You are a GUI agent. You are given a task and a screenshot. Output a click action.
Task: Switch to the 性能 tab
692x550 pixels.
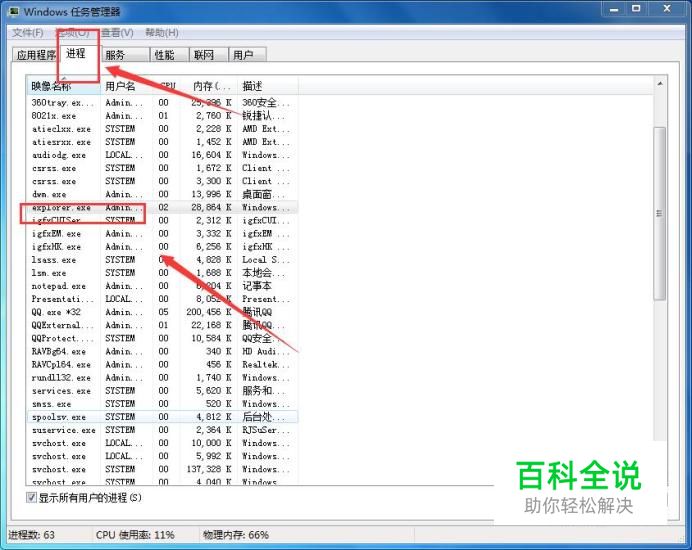169,55
